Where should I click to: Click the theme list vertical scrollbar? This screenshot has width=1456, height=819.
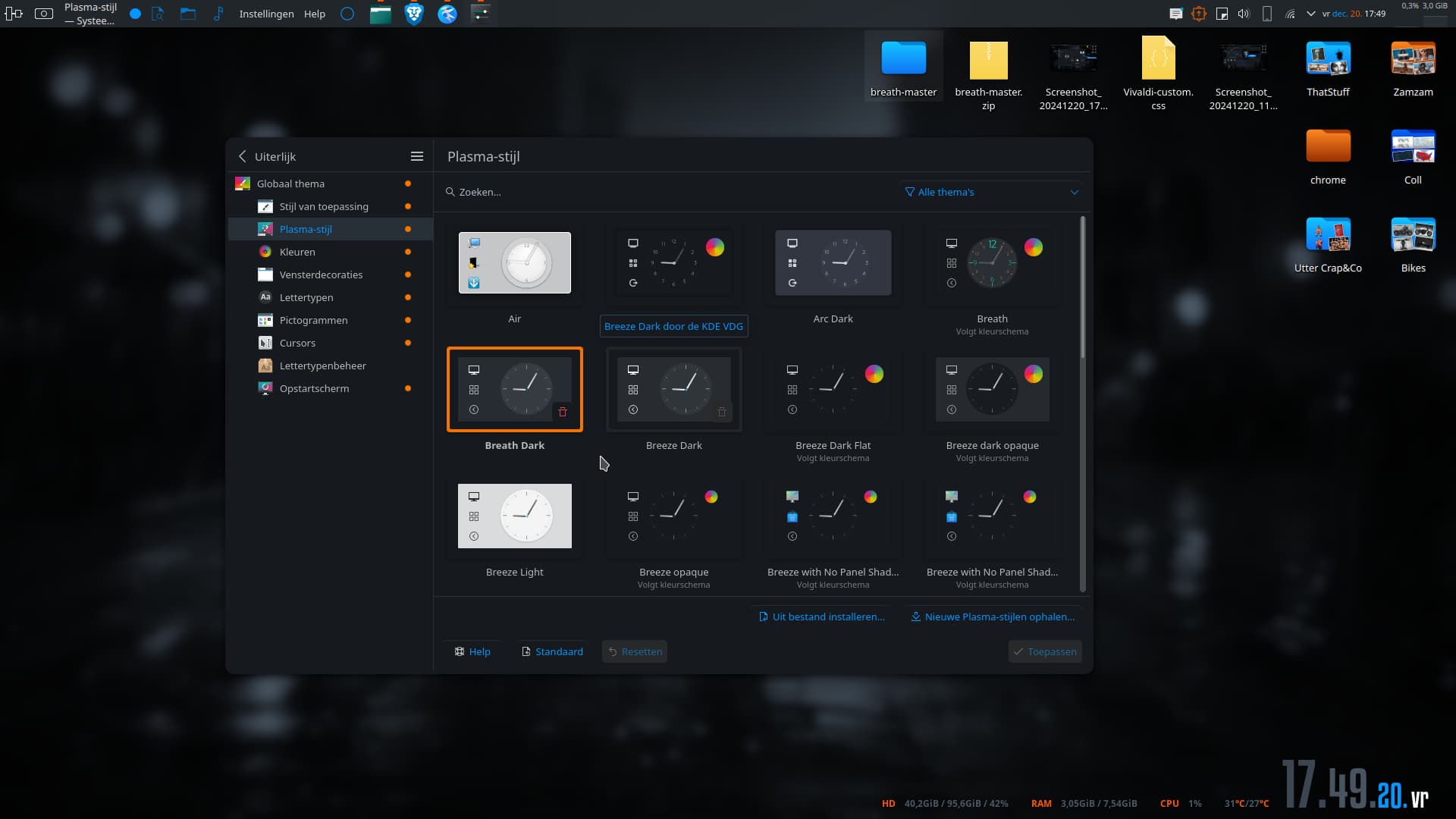click(x=1082, y=288)
